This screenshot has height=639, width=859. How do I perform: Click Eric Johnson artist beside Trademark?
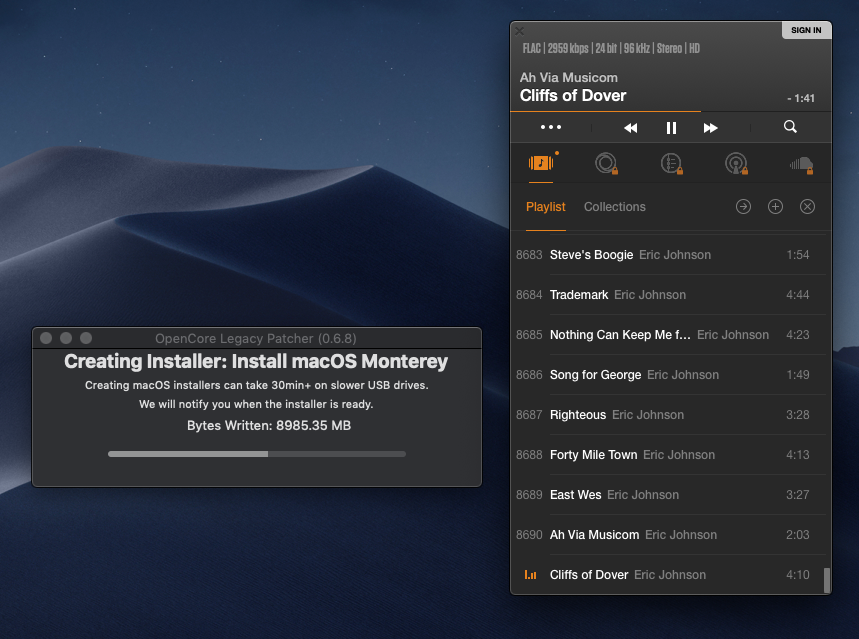tap(650, 295)
